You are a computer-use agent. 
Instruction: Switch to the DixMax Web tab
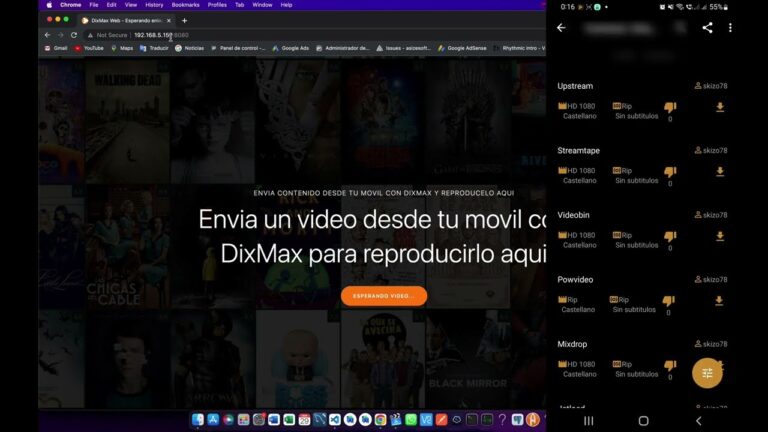(126, 21)
